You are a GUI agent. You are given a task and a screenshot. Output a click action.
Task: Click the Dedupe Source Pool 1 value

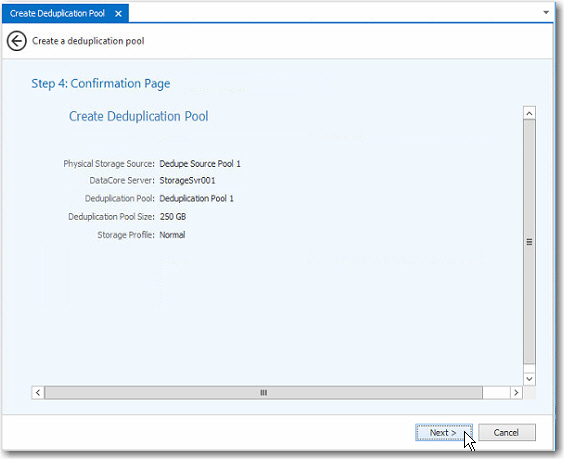click(200, 164)
